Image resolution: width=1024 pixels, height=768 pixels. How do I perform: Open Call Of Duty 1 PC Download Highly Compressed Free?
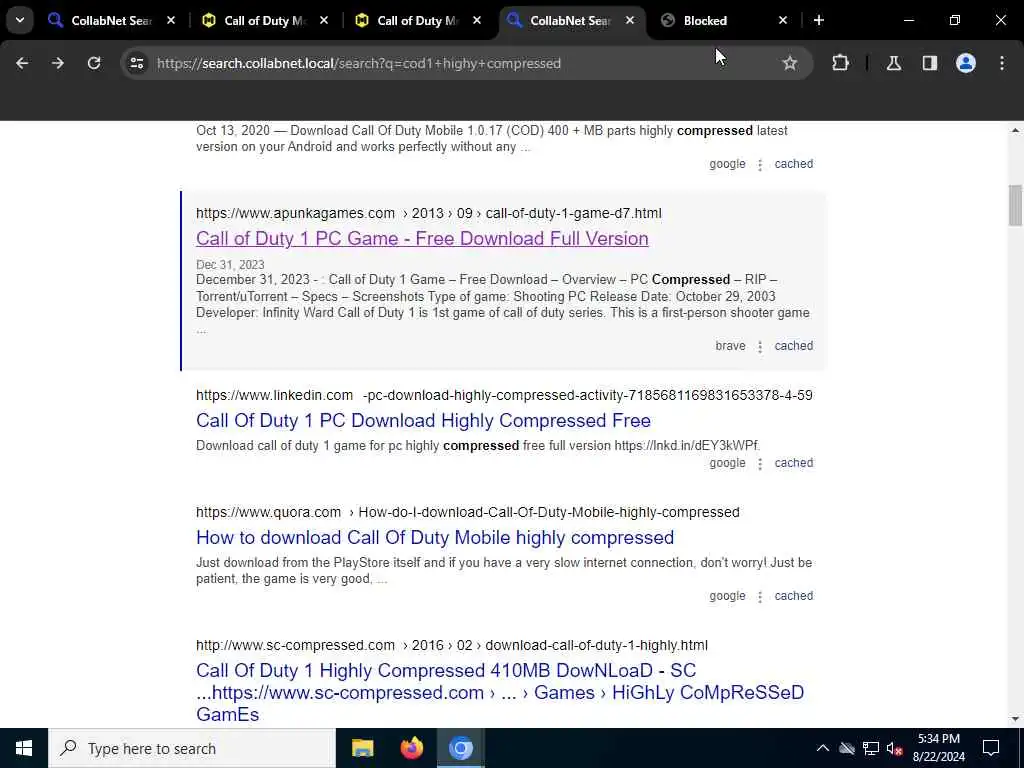(x=423, y=421)
